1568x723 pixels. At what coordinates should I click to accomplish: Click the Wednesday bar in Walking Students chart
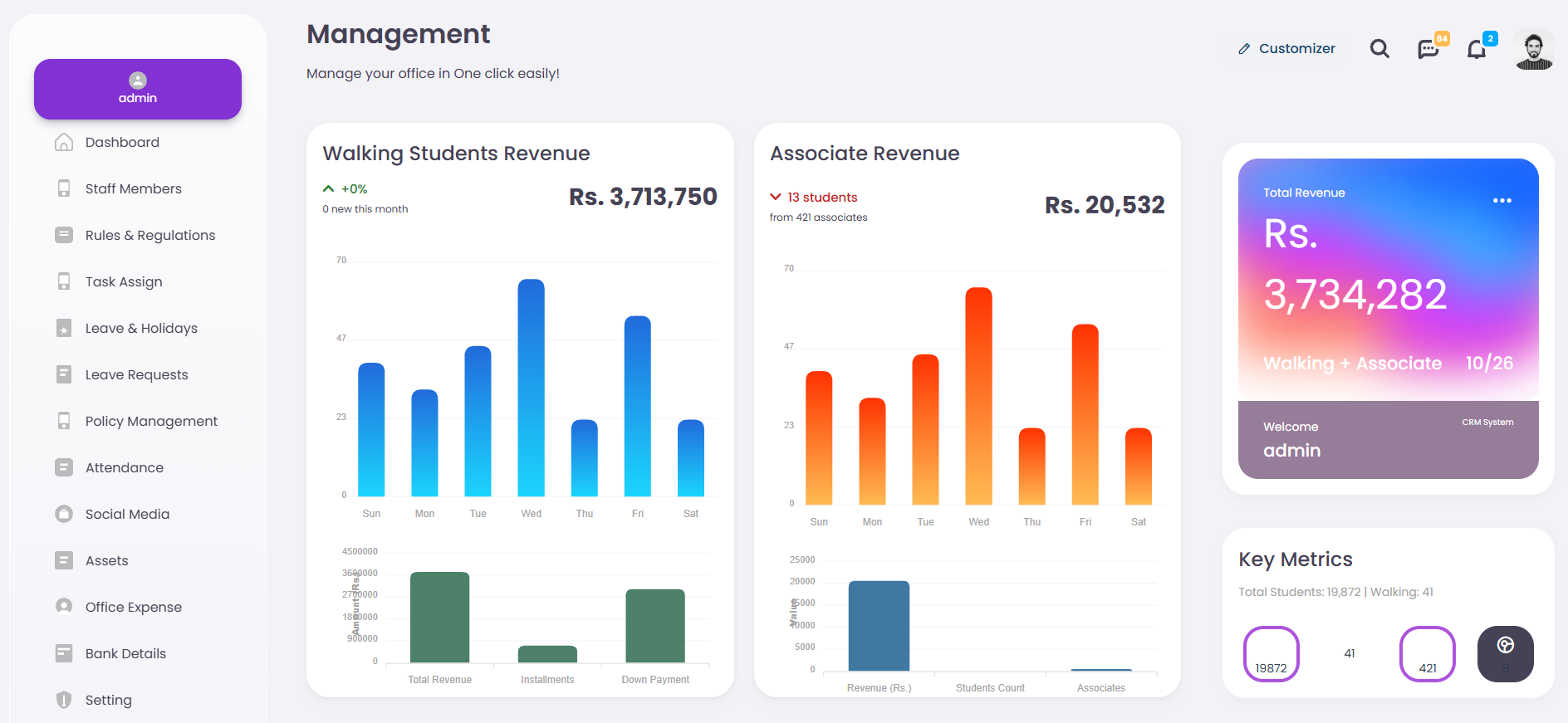[x=532, y=388]
